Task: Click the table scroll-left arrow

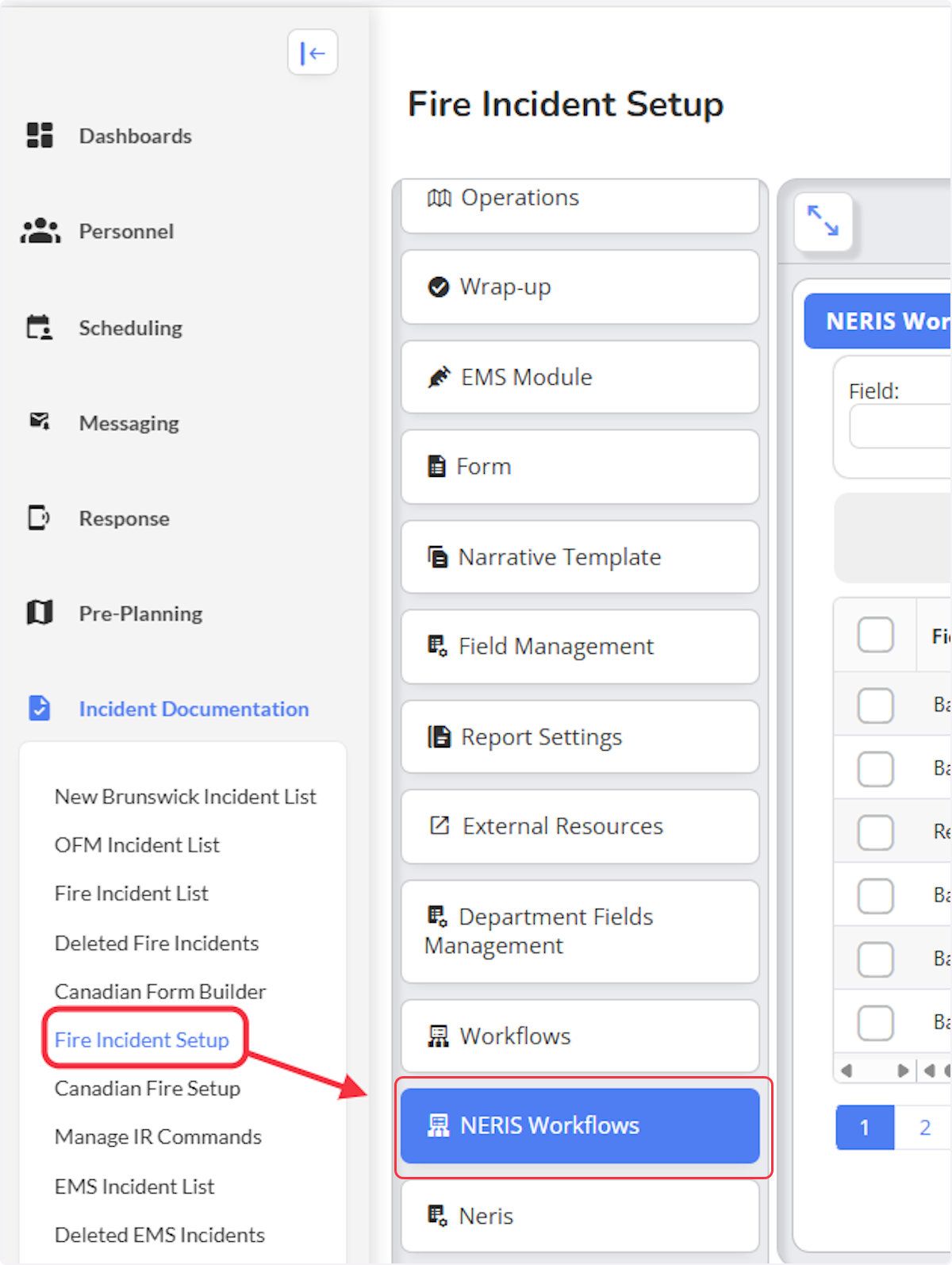Action: coord(846,1071)
